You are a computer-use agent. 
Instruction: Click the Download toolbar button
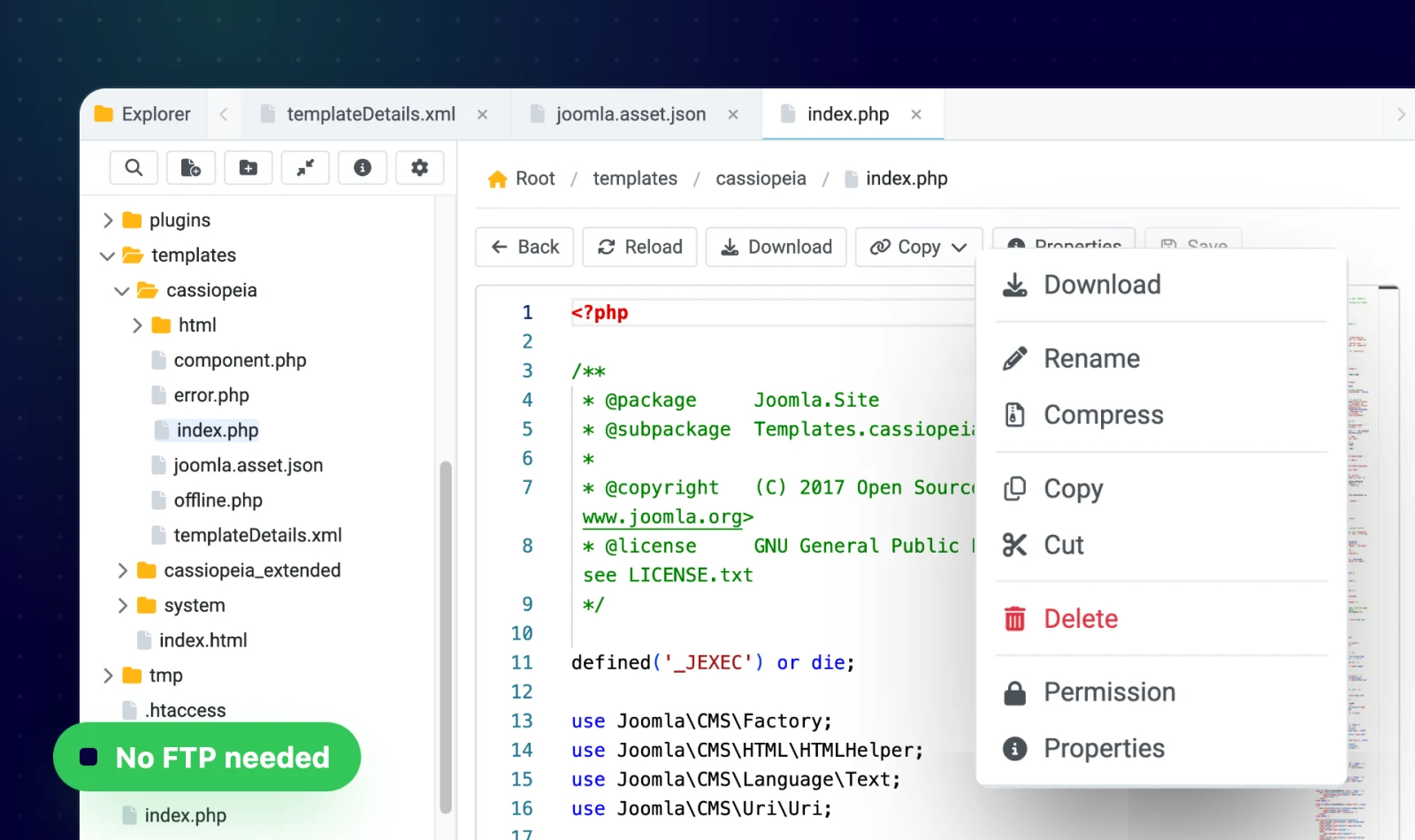[x=776, y=247]
